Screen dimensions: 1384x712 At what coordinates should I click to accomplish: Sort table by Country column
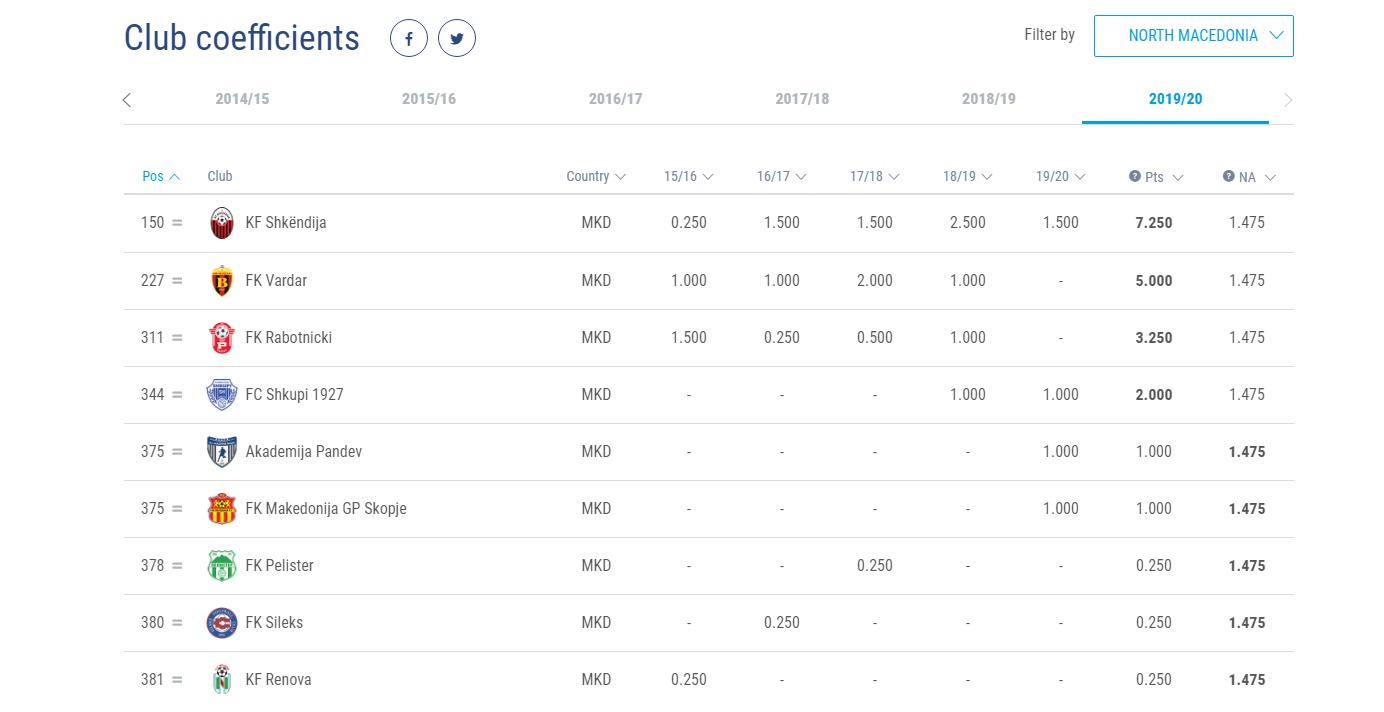(595, 177)
